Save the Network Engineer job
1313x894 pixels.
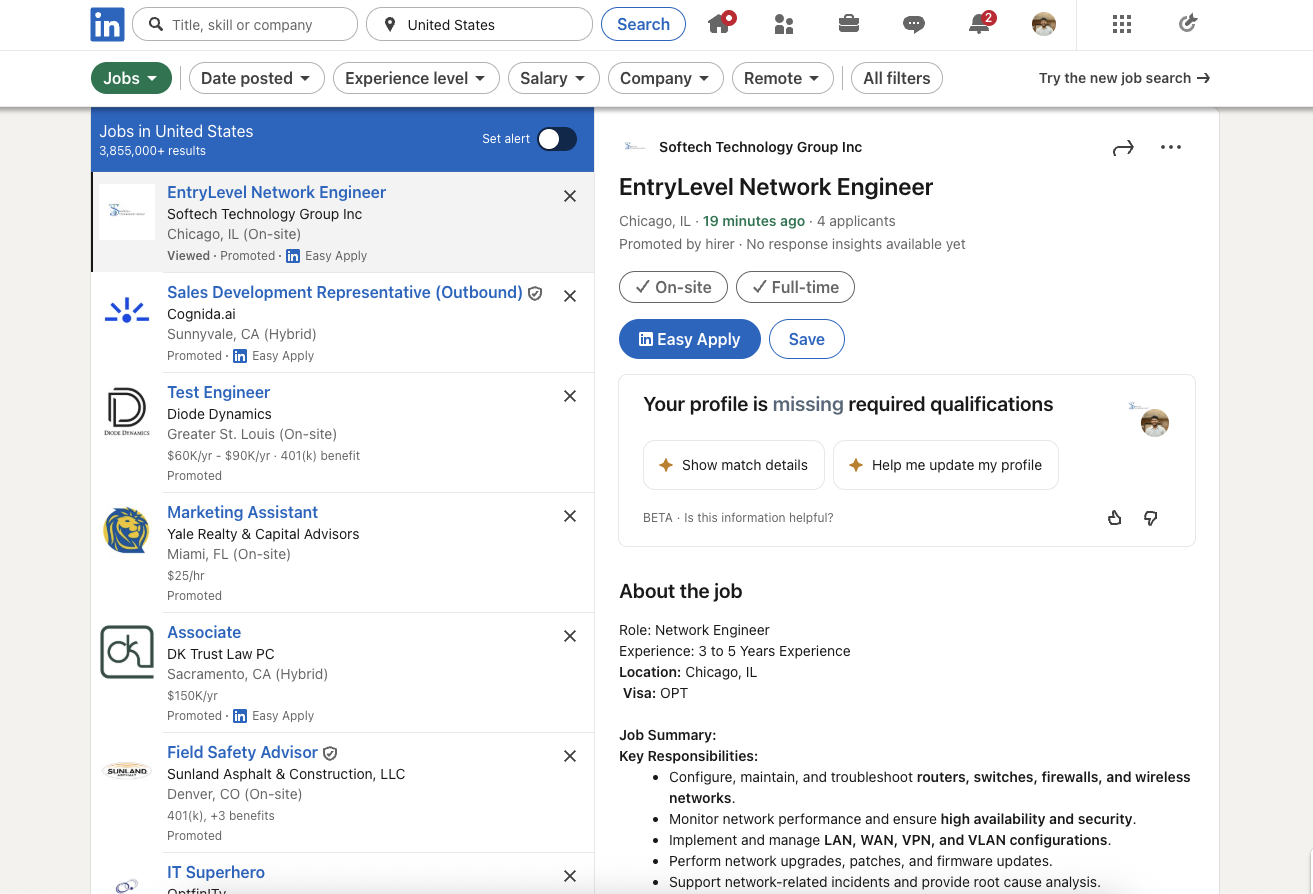[x=807, y=339]
